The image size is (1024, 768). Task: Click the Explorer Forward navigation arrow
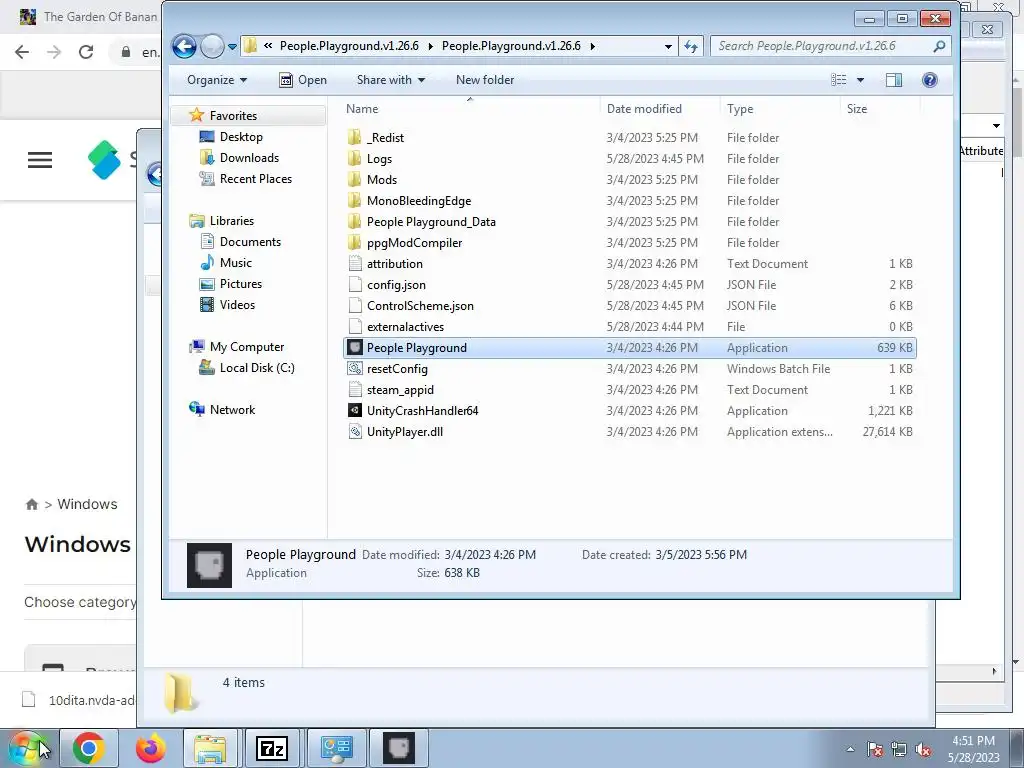[x=212, y=46]
